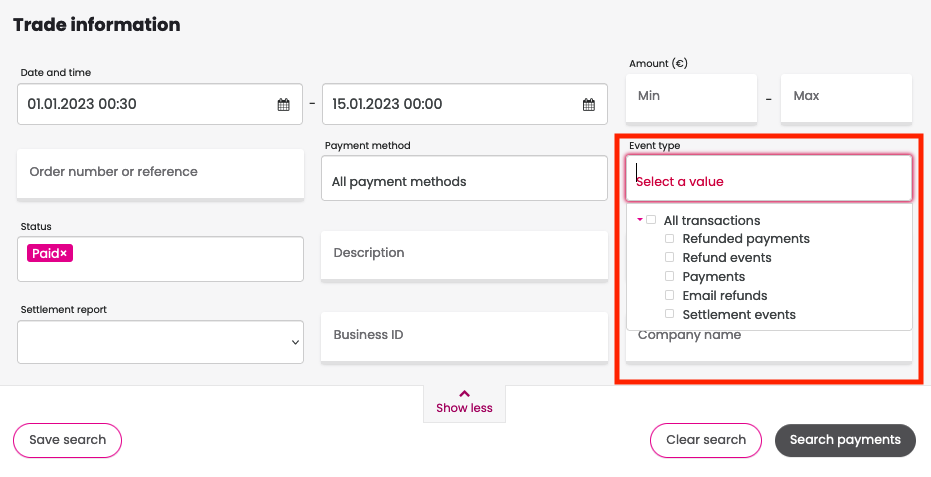This screenshot has height=477, width=931.
Task: Click the Search payments button
Action: [845, 440]
